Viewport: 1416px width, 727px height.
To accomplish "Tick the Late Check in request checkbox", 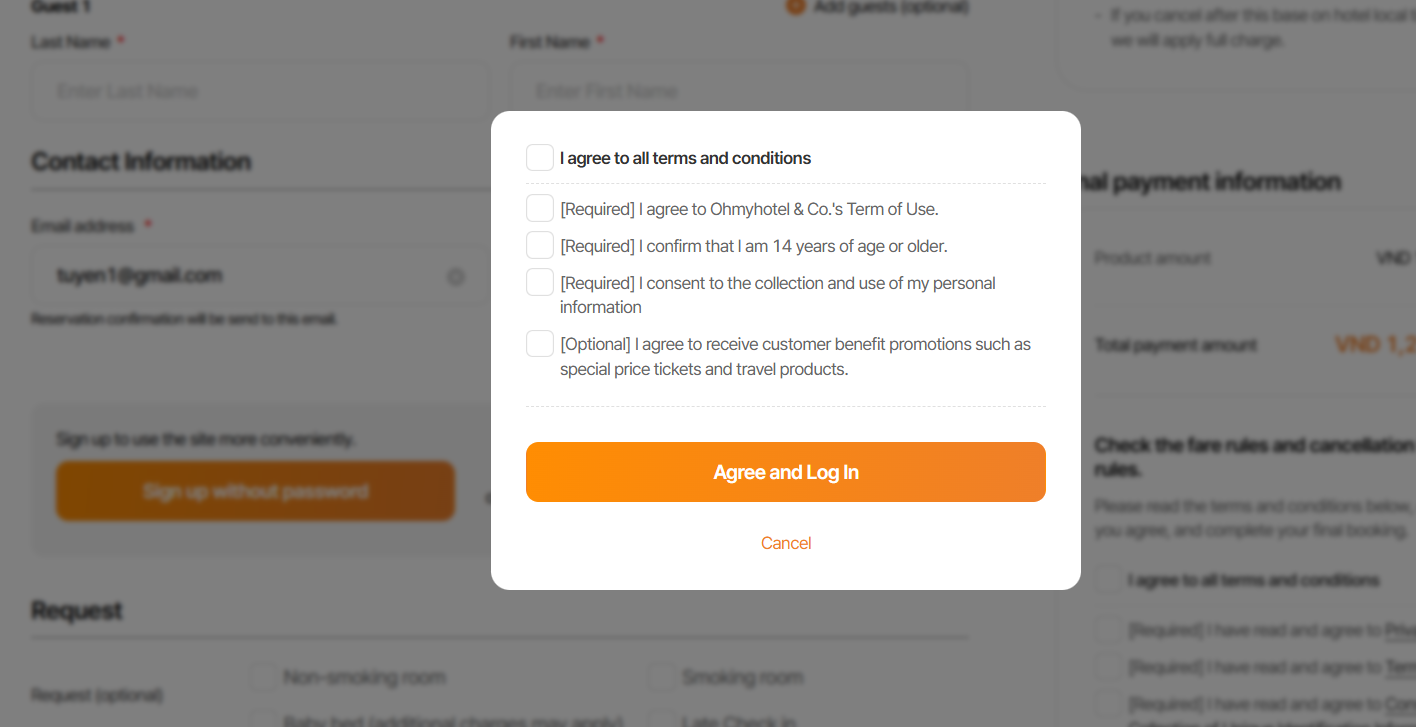I will coord(661,719).
